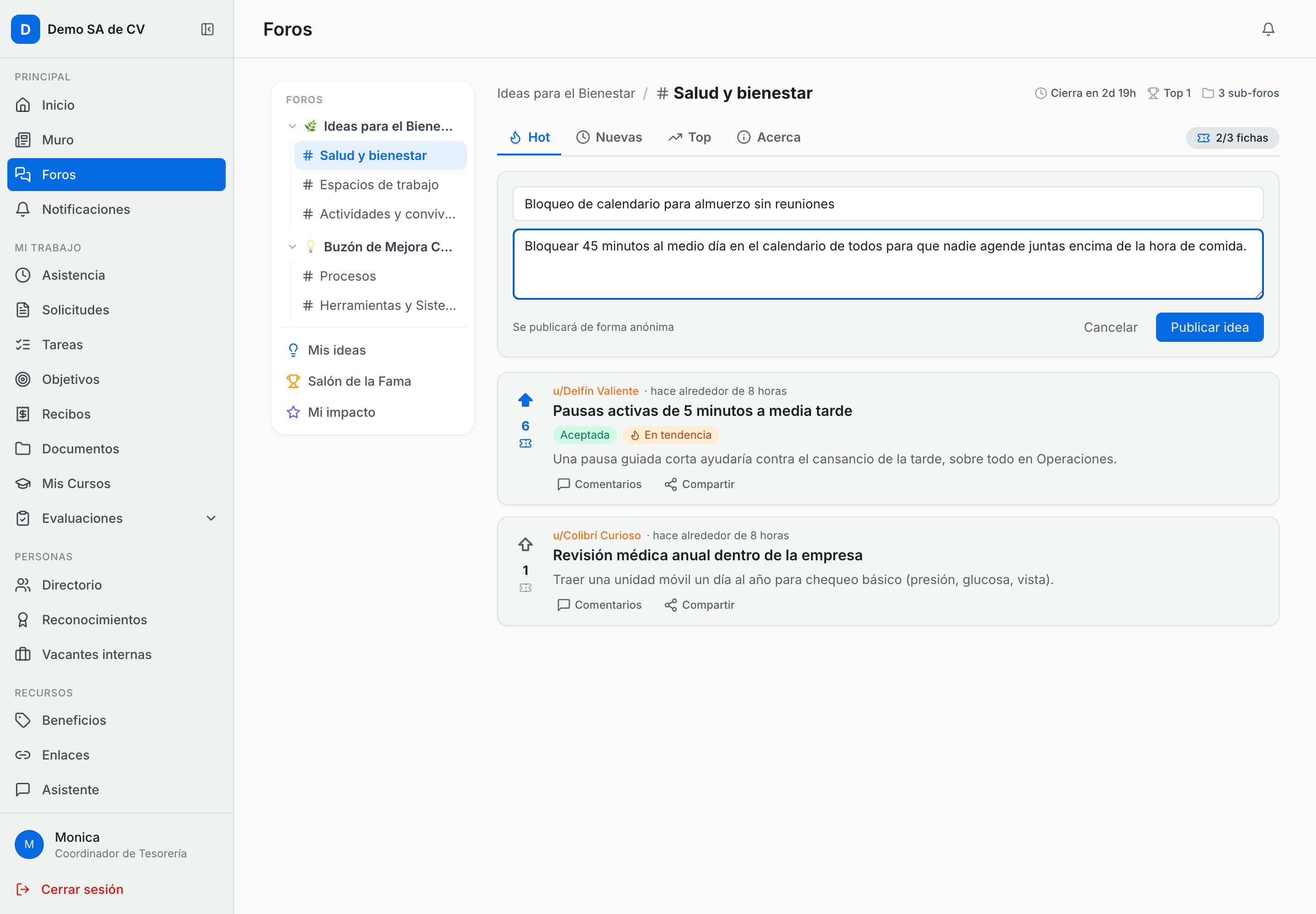This screenshot has height=914, width=1316.
Task: Share the Pausas activas idea
Action: pyautogui.click(x=699, y=484)
